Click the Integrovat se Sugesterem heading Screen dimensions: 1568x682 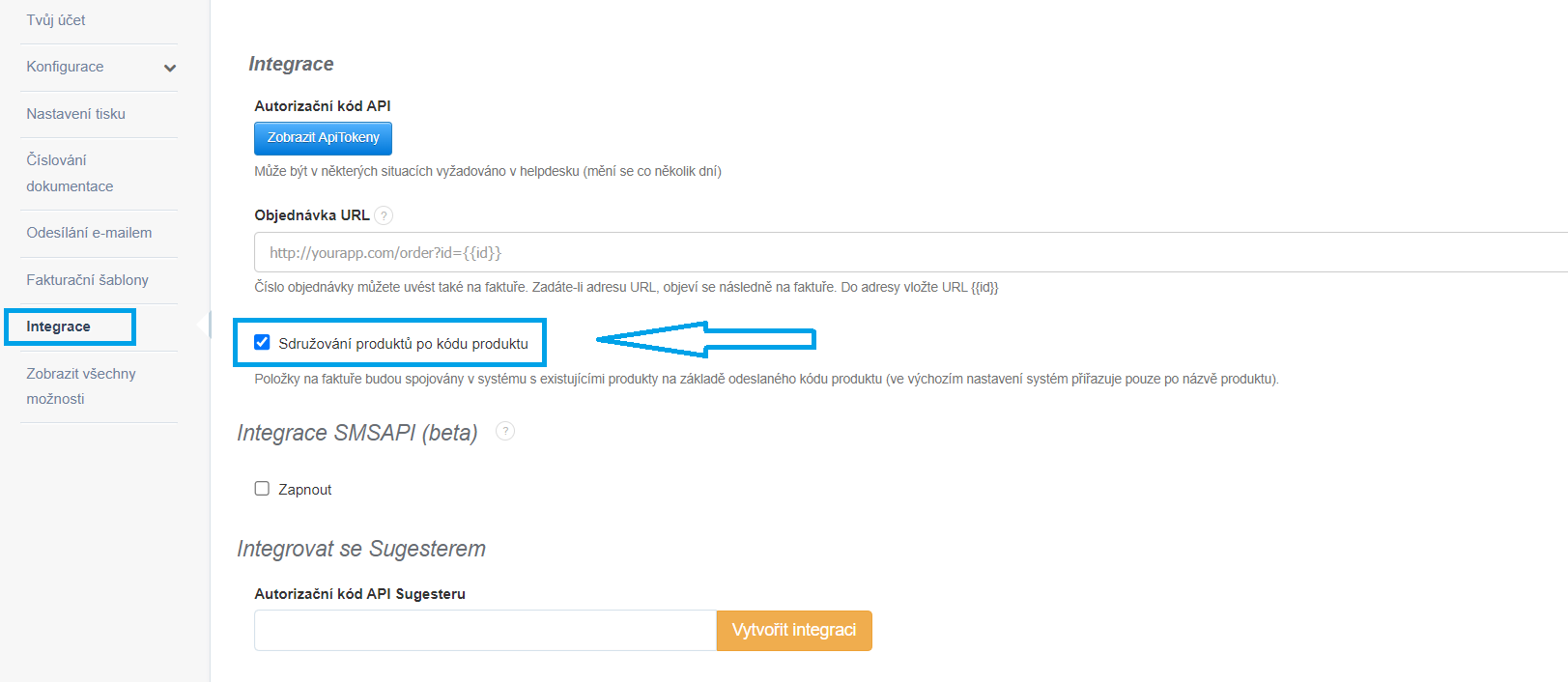tap(361, 549)
